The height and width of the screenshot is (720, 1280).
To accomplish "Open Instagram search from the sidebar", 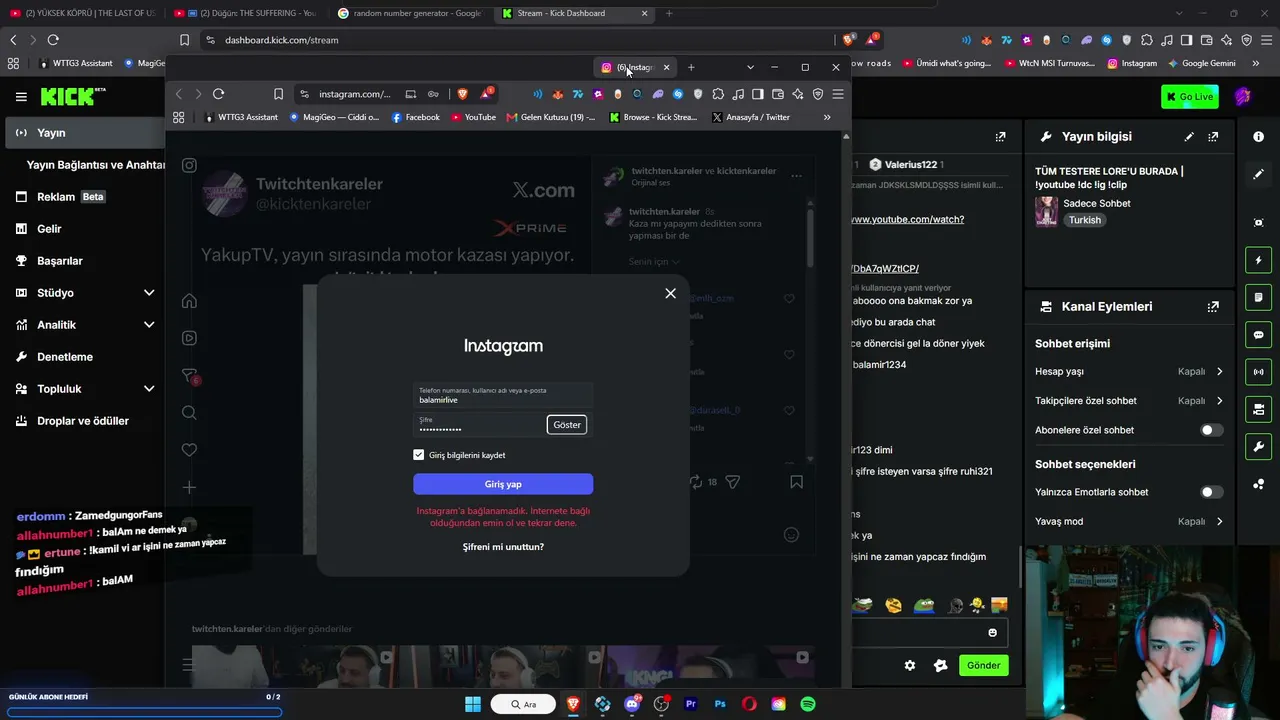I will (189, 412).
